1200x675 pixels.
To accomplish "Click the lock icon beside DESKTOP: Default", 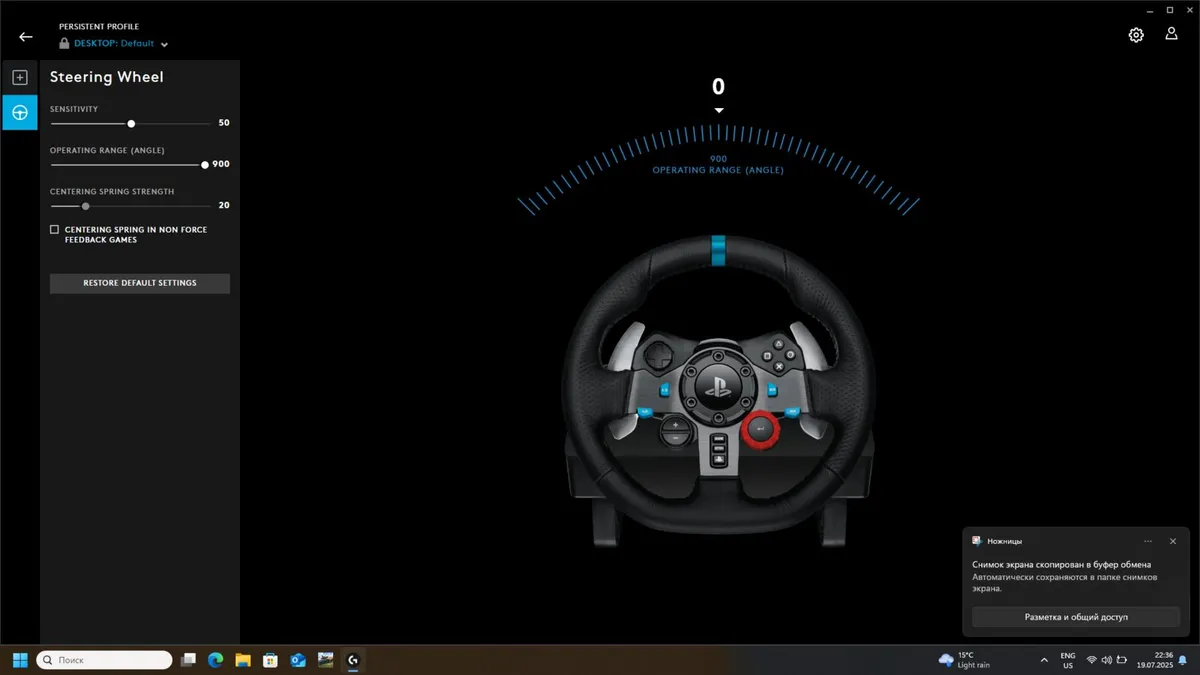I will pos(64,44).
